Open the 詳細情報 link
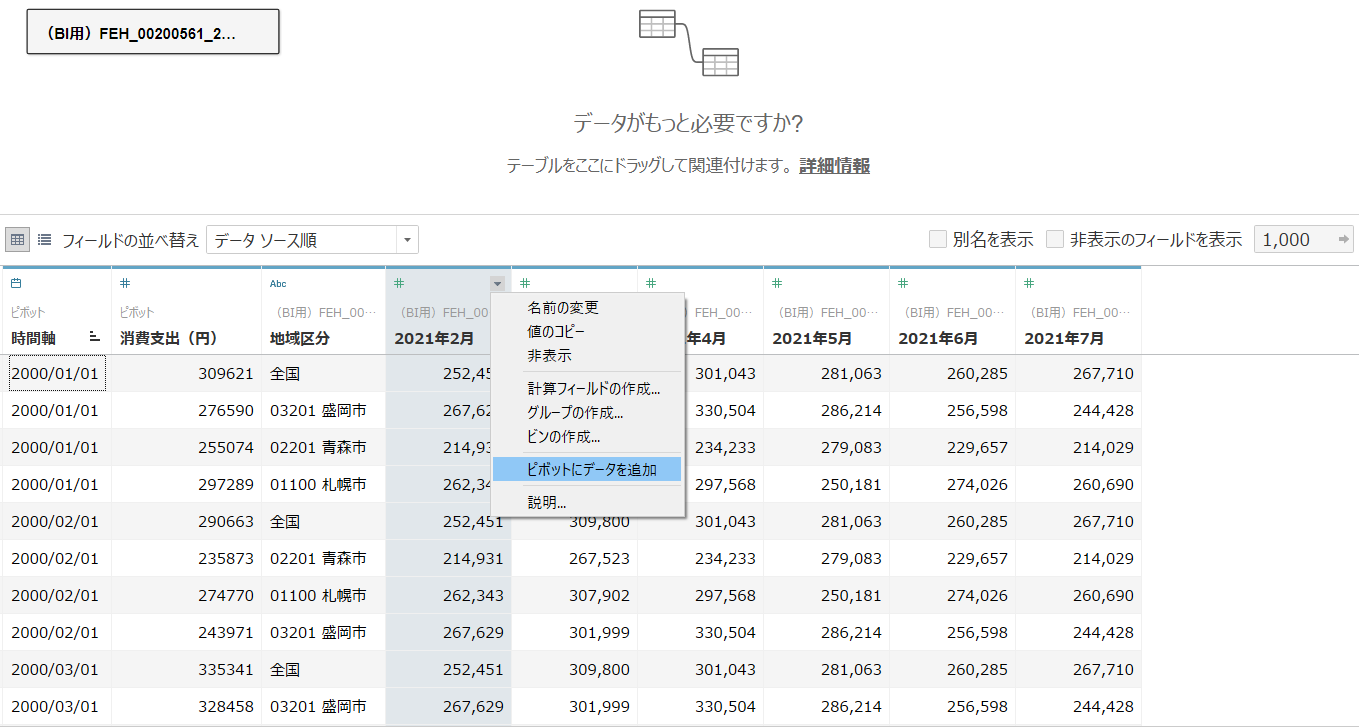This screenshot has height=727, width=1359. (x=834, y=166)
